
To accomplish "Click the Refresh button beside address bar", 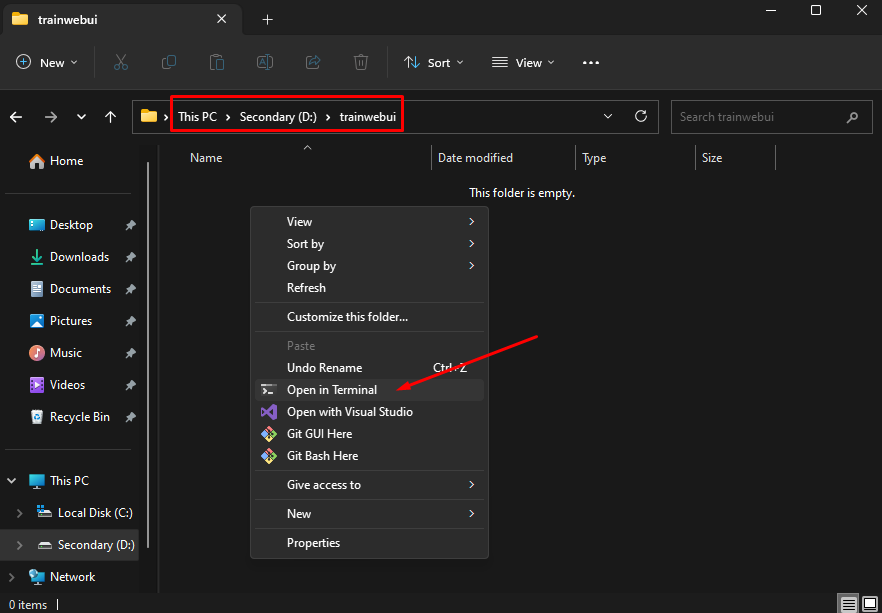I will coord(641,116).
